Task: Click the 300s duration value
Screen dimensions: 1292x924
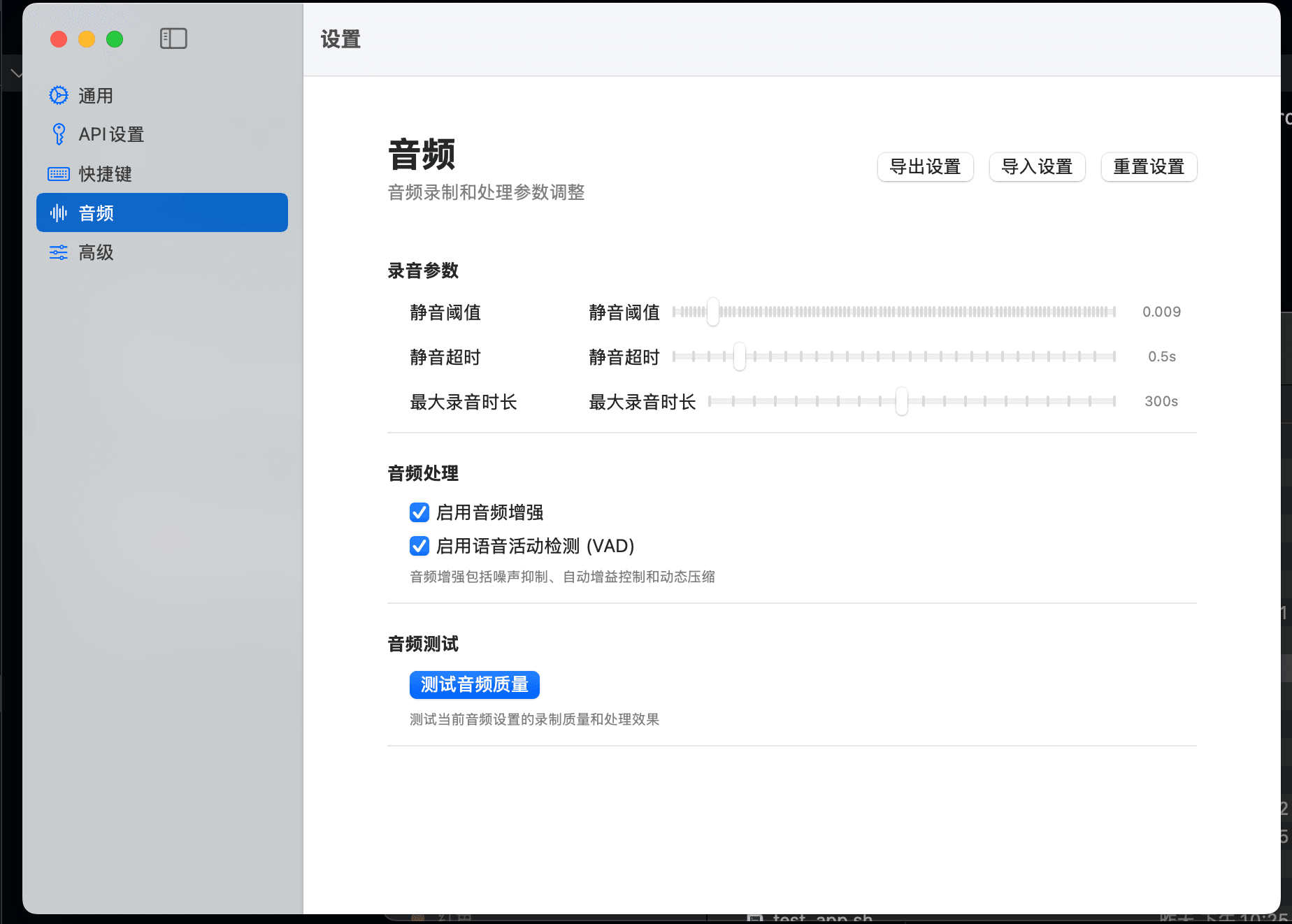Action: (1161, 401)
